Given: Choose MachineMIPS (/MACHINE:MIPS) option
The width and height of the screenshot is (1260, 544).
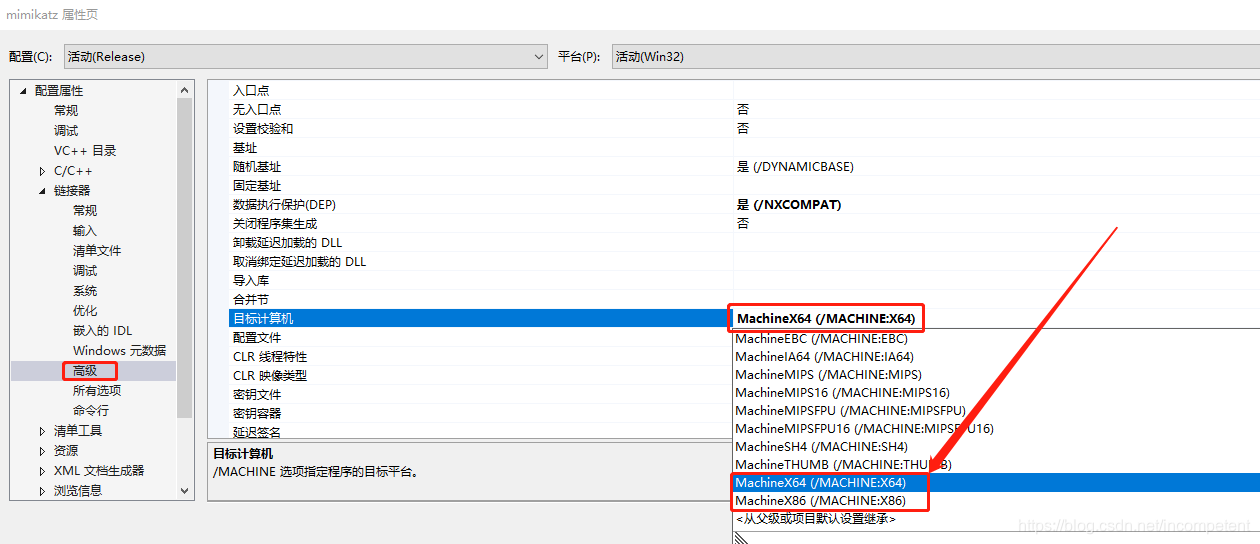Looking at the screenshot, I should 996,375.
